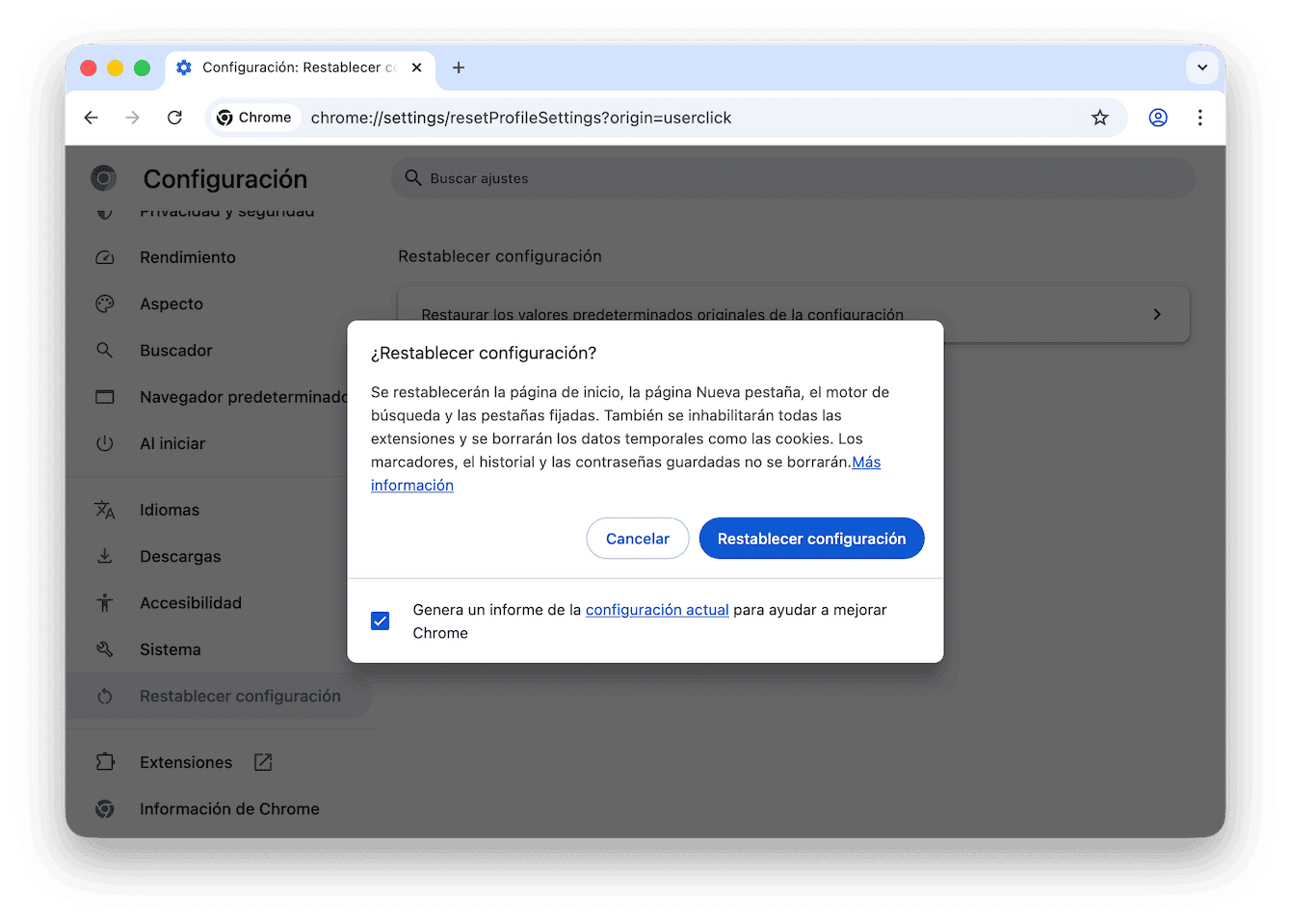Open the tab strip dropdown arrow
The image size is (1291, 924).
pyautogui.click(x=1201, y=67)
